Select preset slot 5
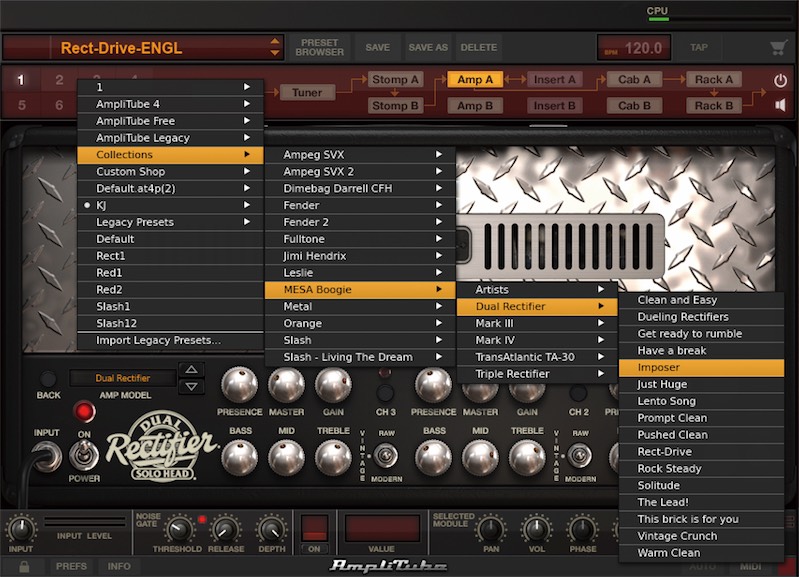799x577 pixels. click(21, 105)
